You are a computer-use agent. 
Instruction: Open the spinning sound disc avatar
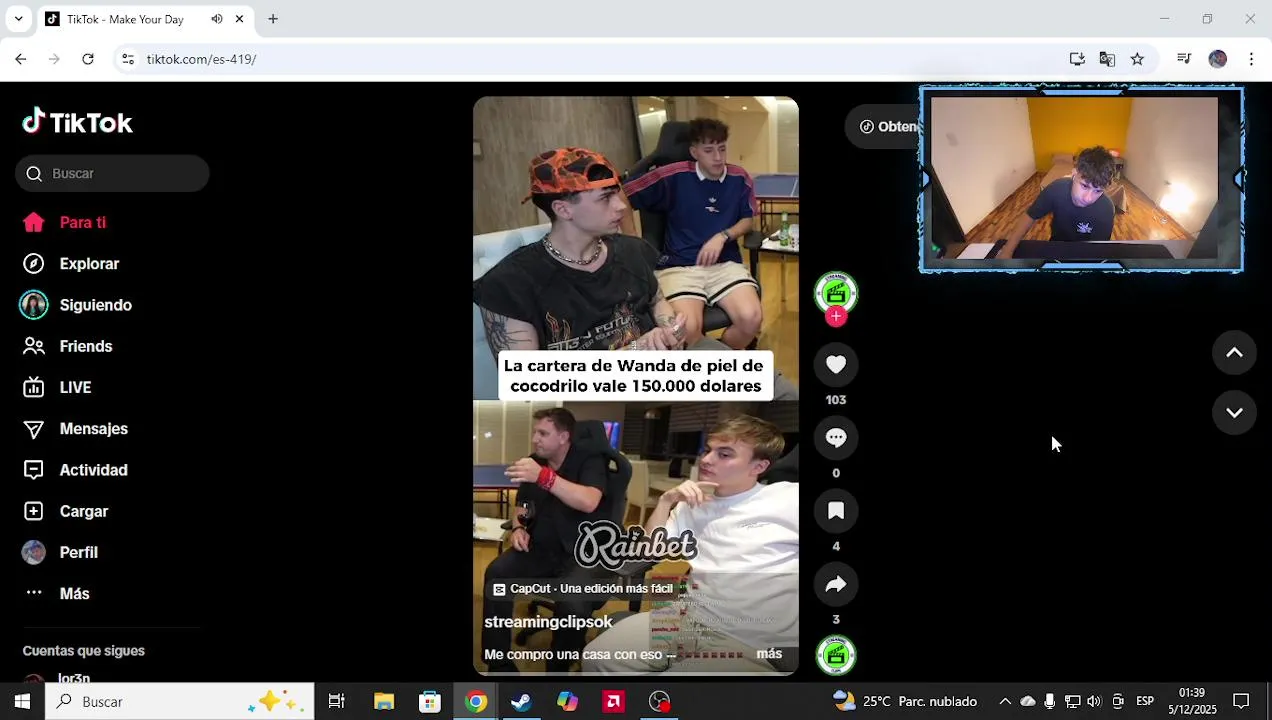pos(836,655)
